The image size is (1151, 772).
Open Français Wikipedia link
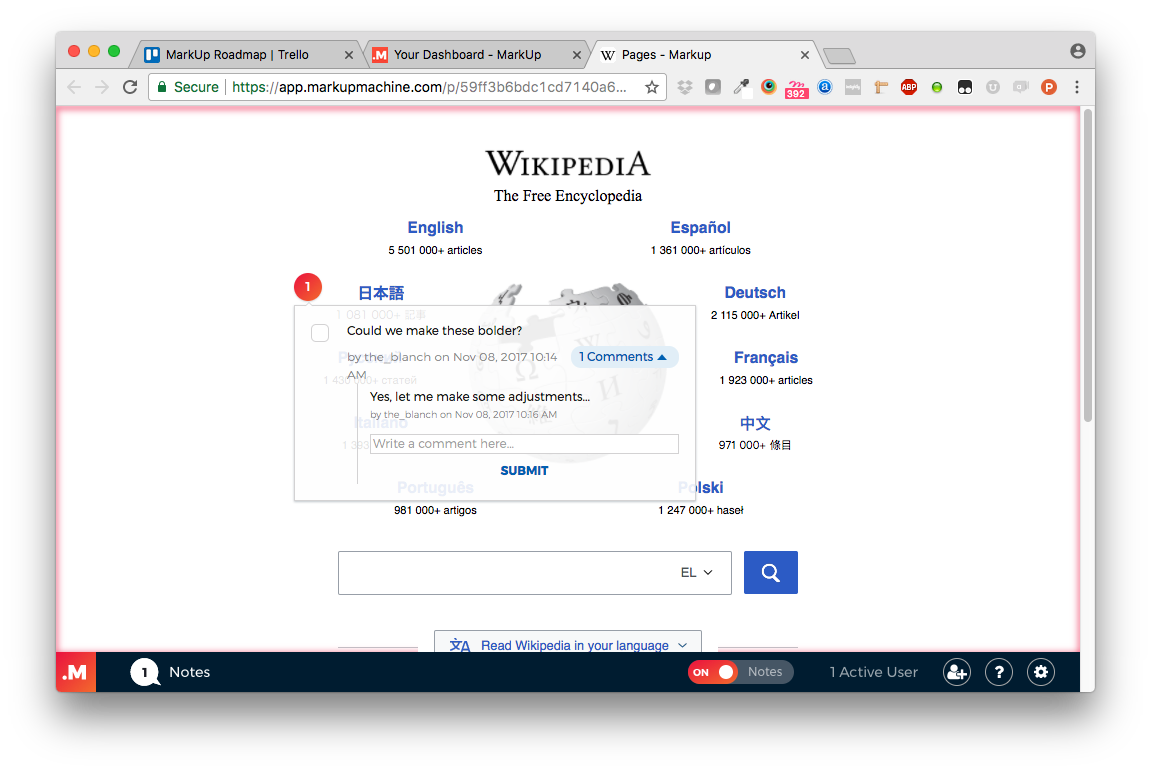click(766, 357)
